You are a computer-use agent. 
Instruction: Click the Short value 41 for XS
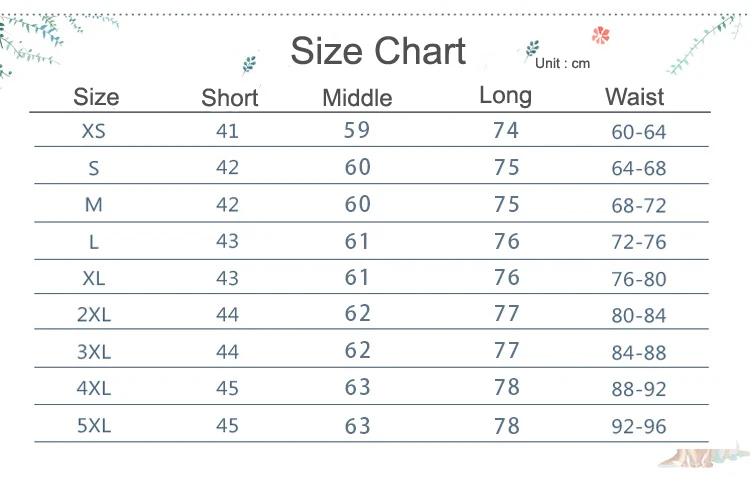click(x=228, y=131)
